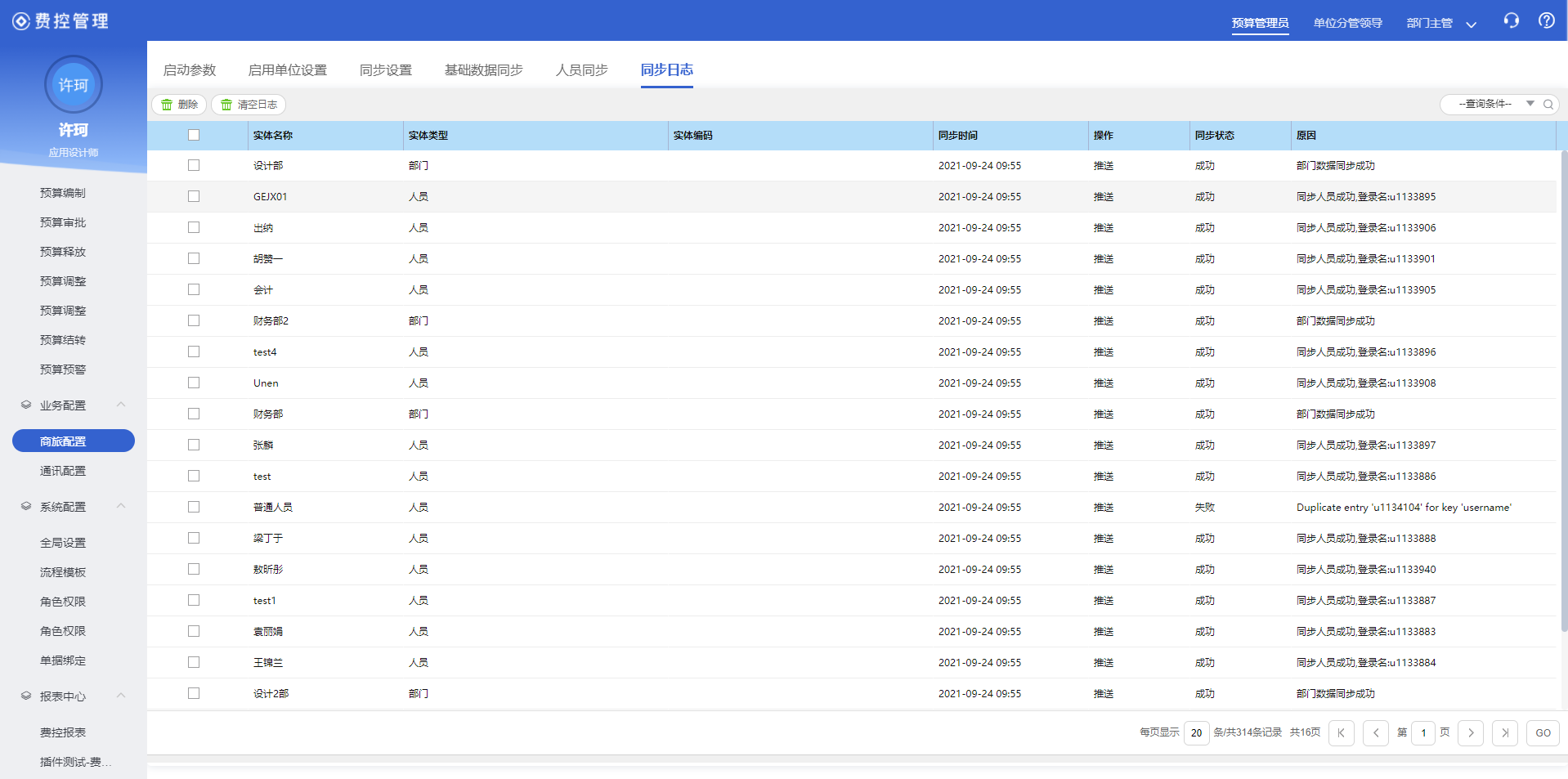The image size is (1568, 779).
Task: Check the box for row 设计部
Action: click(194, 165)
